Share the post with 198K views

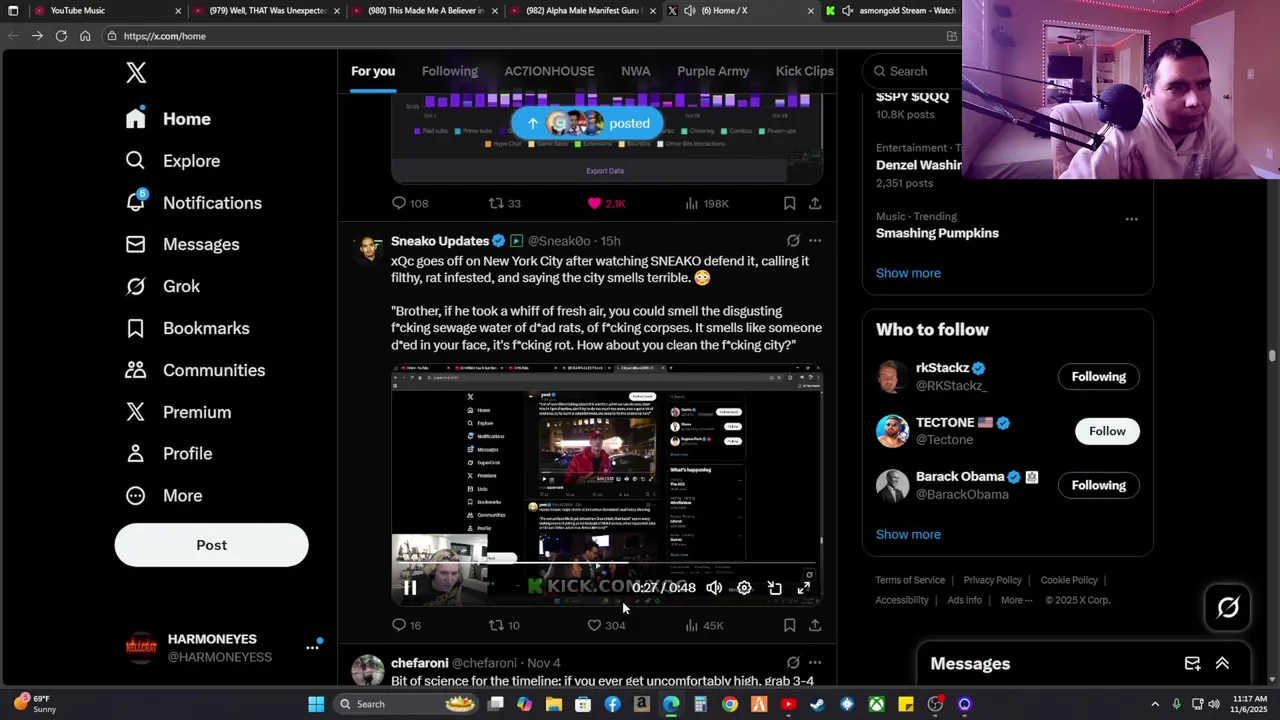(815, 203)
